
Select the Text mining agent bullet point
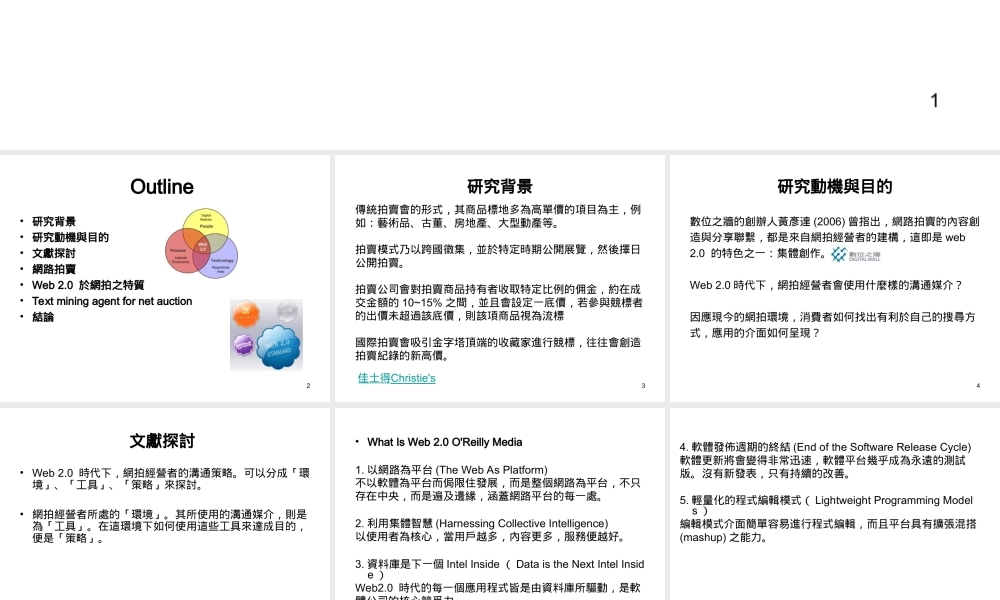[x=112, y=301]
